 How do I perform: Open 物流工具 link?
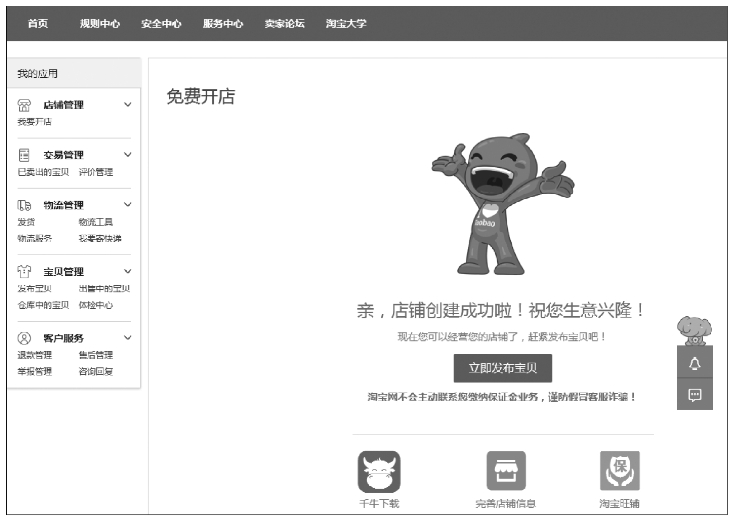(96, 222)
